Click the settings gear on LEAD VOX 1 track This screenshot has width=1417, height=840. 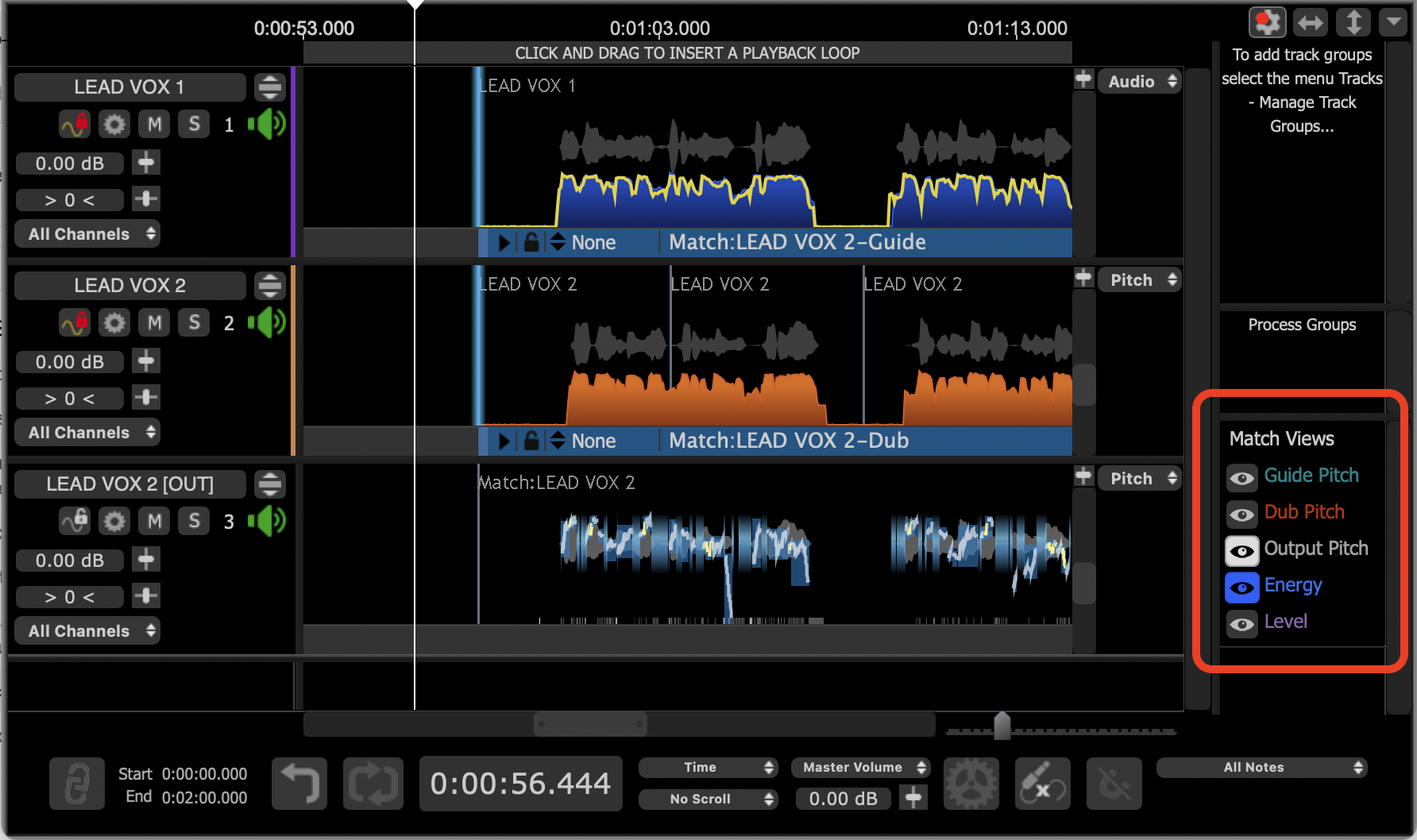115,125
